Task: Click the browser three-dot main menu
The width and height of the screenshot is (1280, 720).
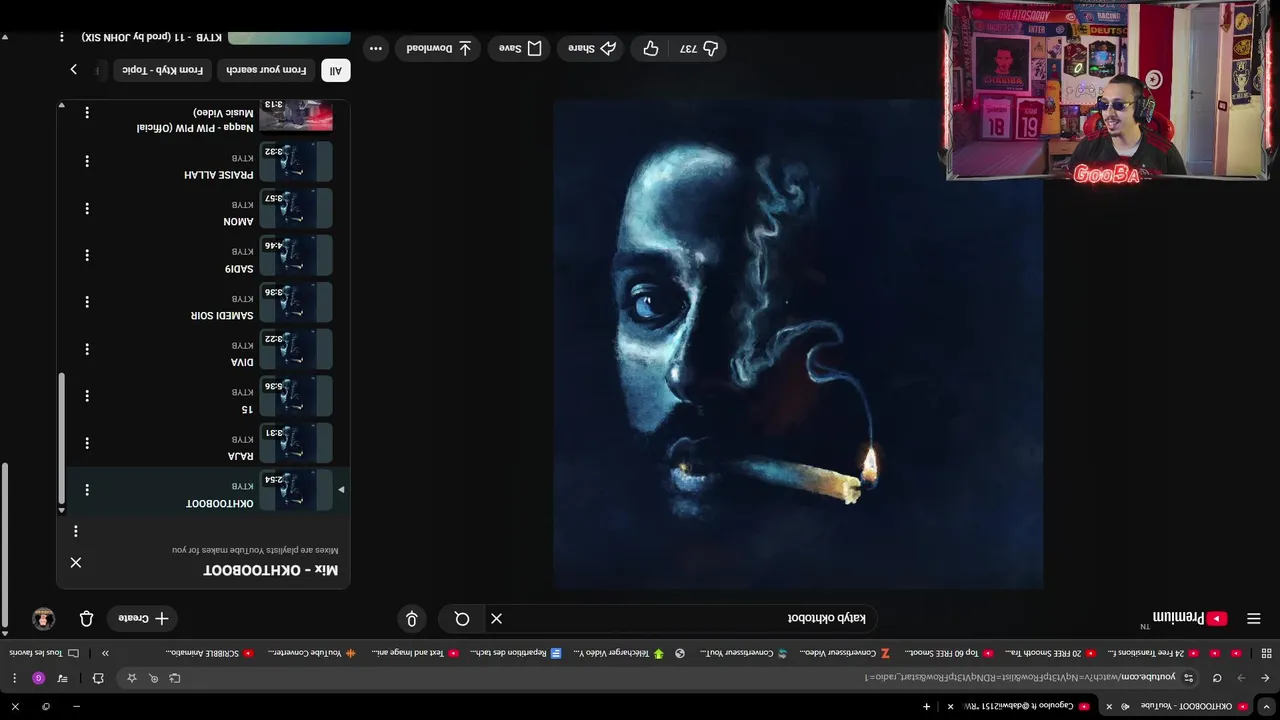Action: [x=14, y=678]
